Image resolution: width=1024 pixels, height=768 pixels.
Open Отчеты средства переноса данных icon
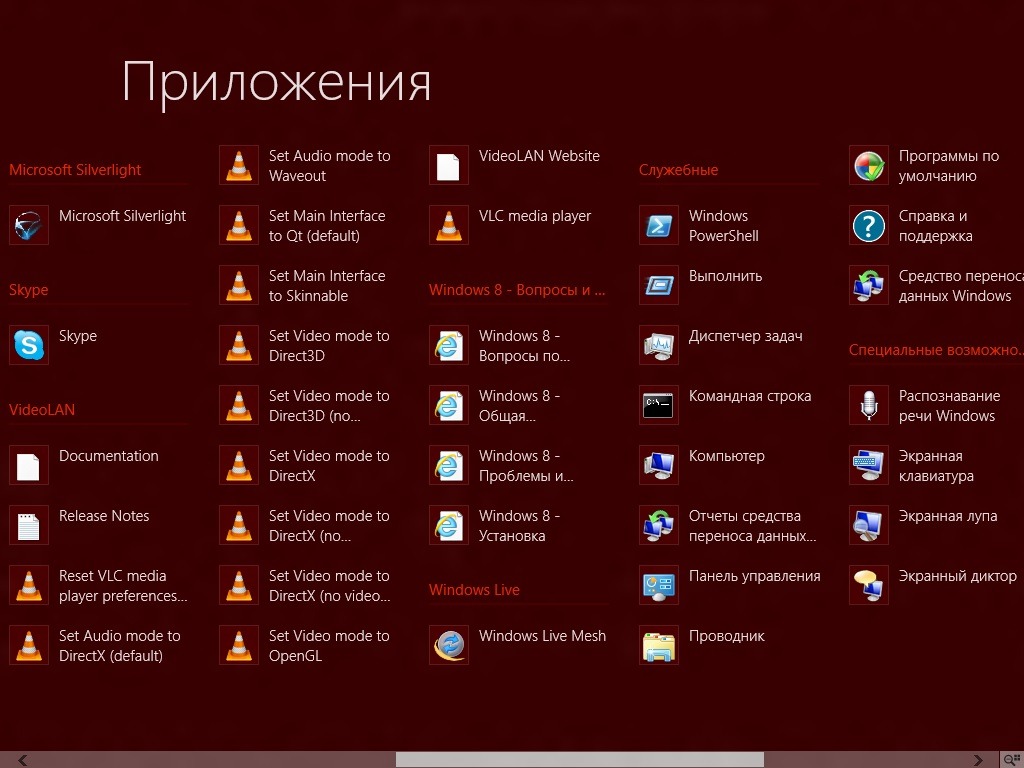click(x=659, y=525)
